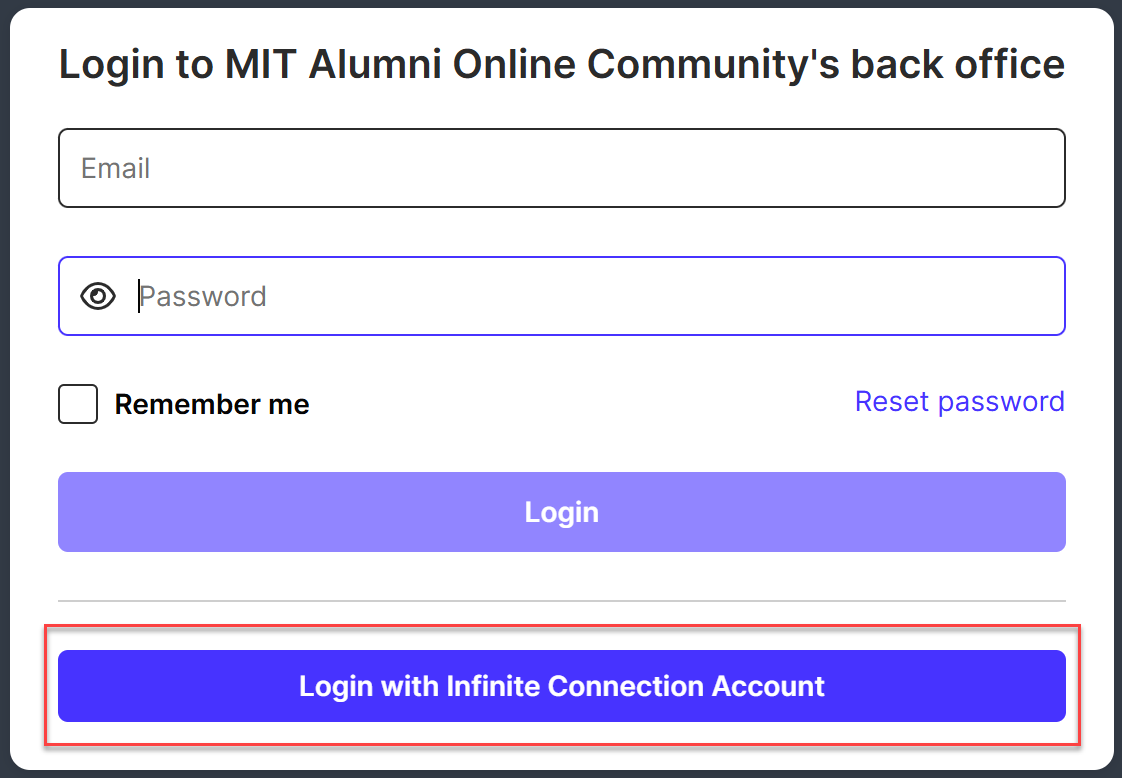Select the empty square beside Remember me

[78, 404]
